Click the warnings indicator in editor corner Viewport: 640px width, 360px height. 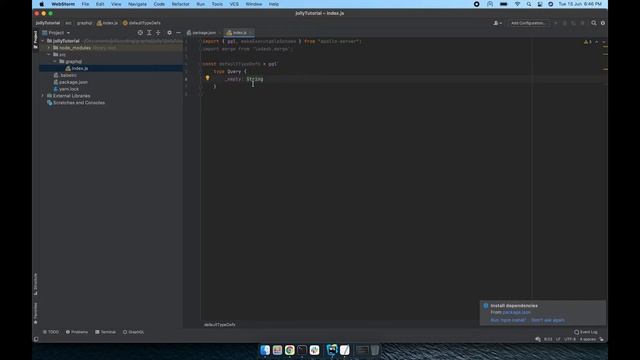tap(587, 42)
